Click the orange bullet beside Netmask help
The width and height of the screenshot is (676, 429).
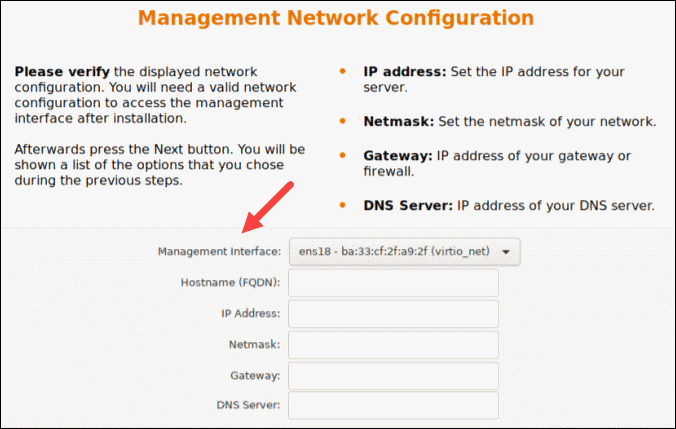(343, 122)
